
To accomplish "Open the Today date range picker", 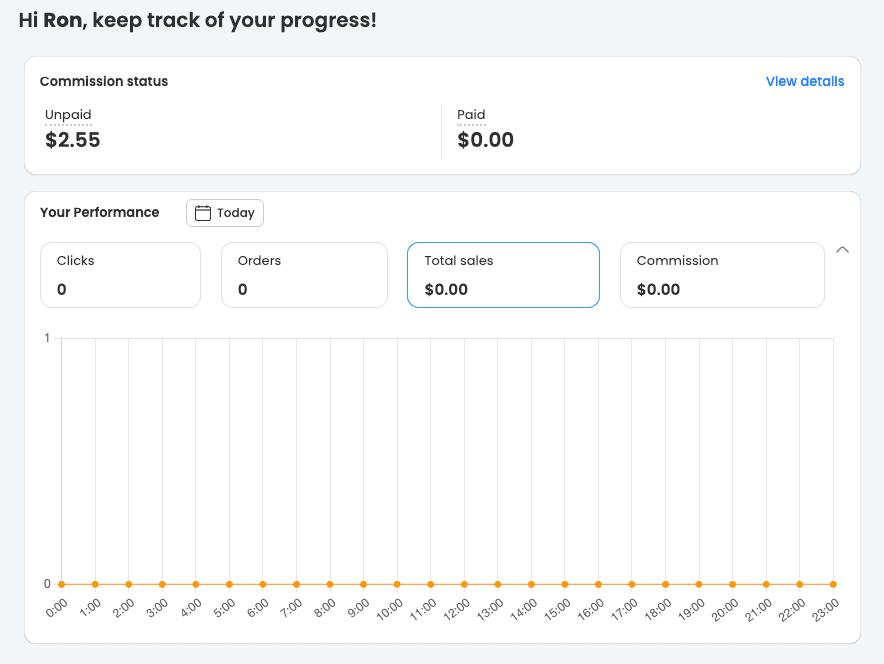I will click(x=225, y=213).
